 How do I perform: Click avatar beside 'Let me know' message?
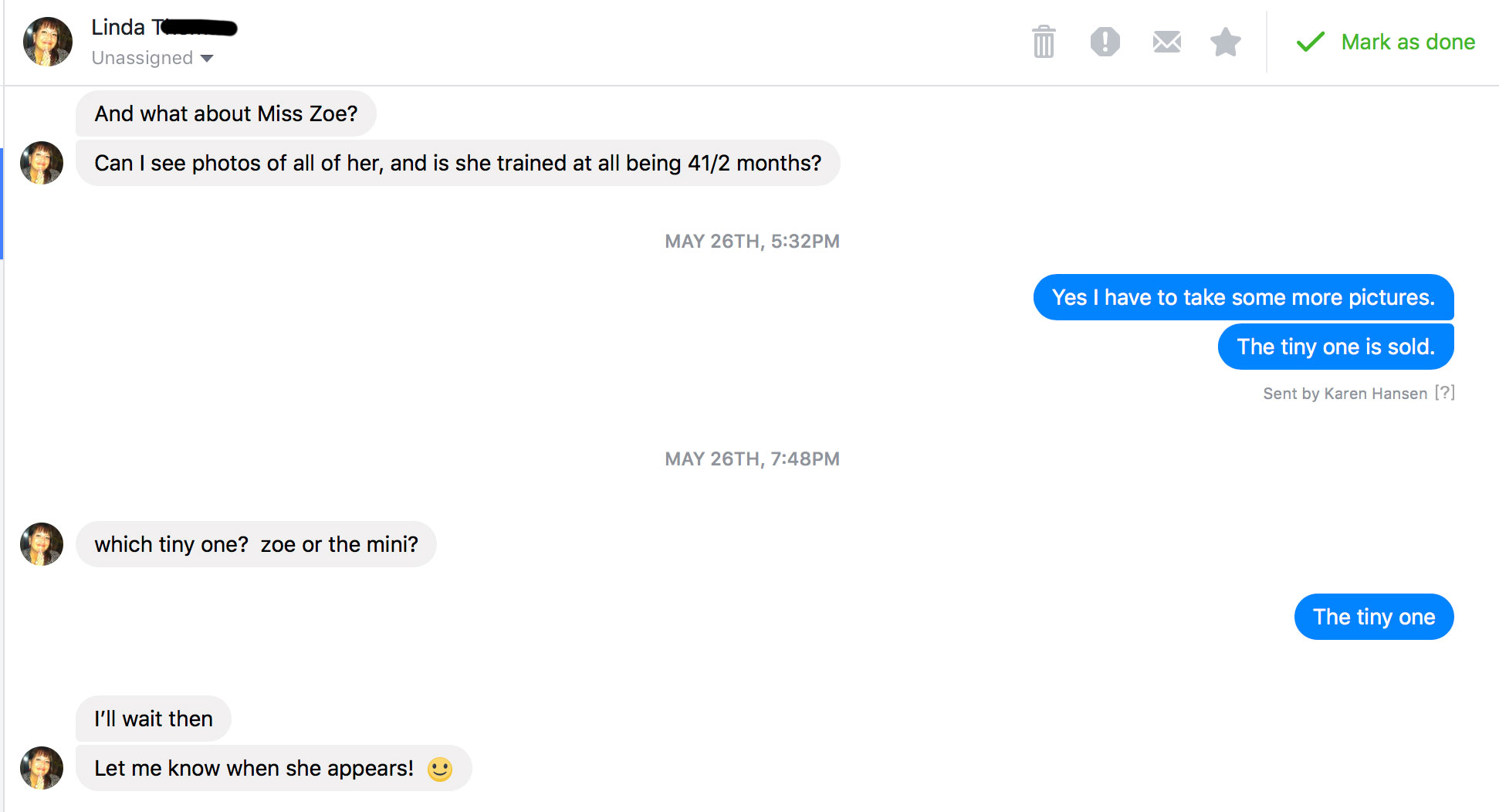pyautogui.click(x=42, y=768)
